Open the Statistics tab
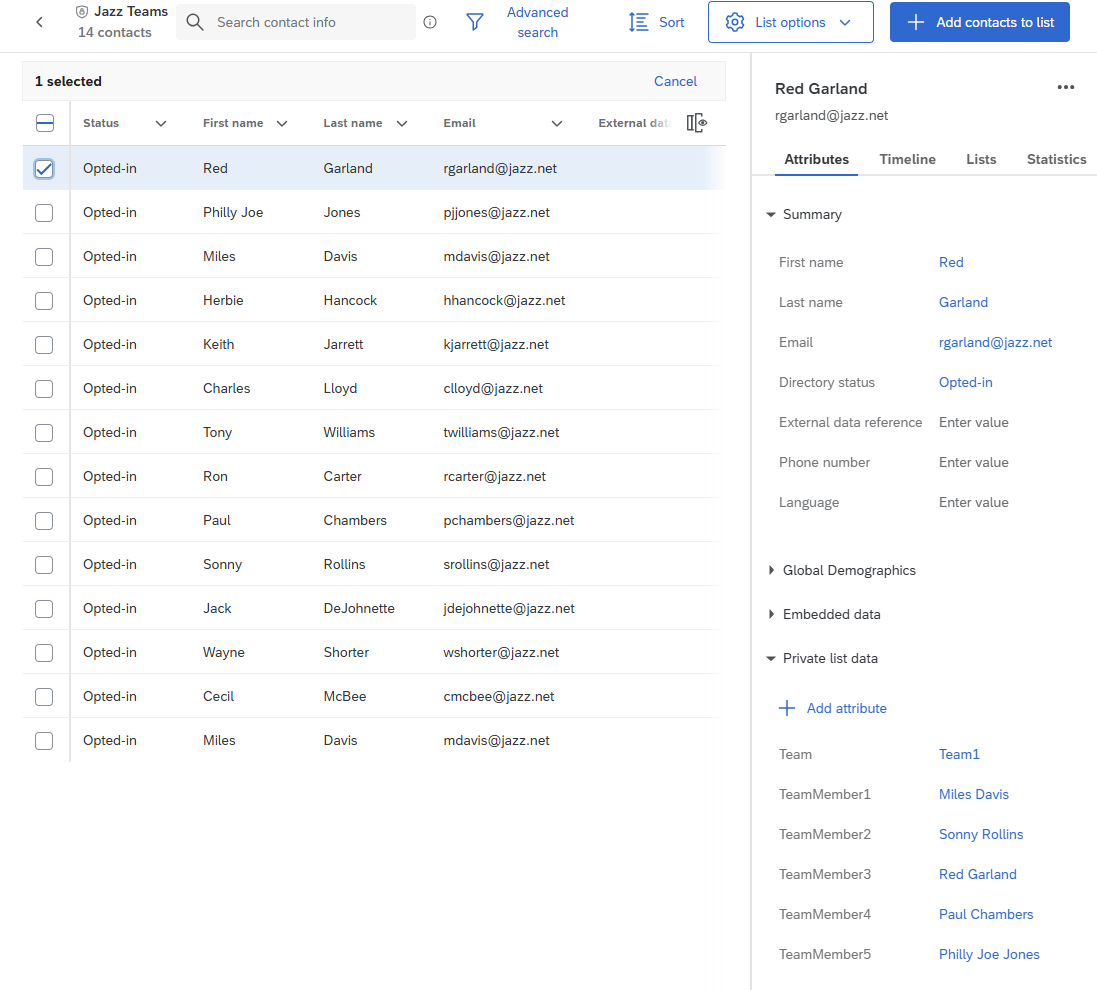Viewport: 1097px width, 990px height. 1056,160
